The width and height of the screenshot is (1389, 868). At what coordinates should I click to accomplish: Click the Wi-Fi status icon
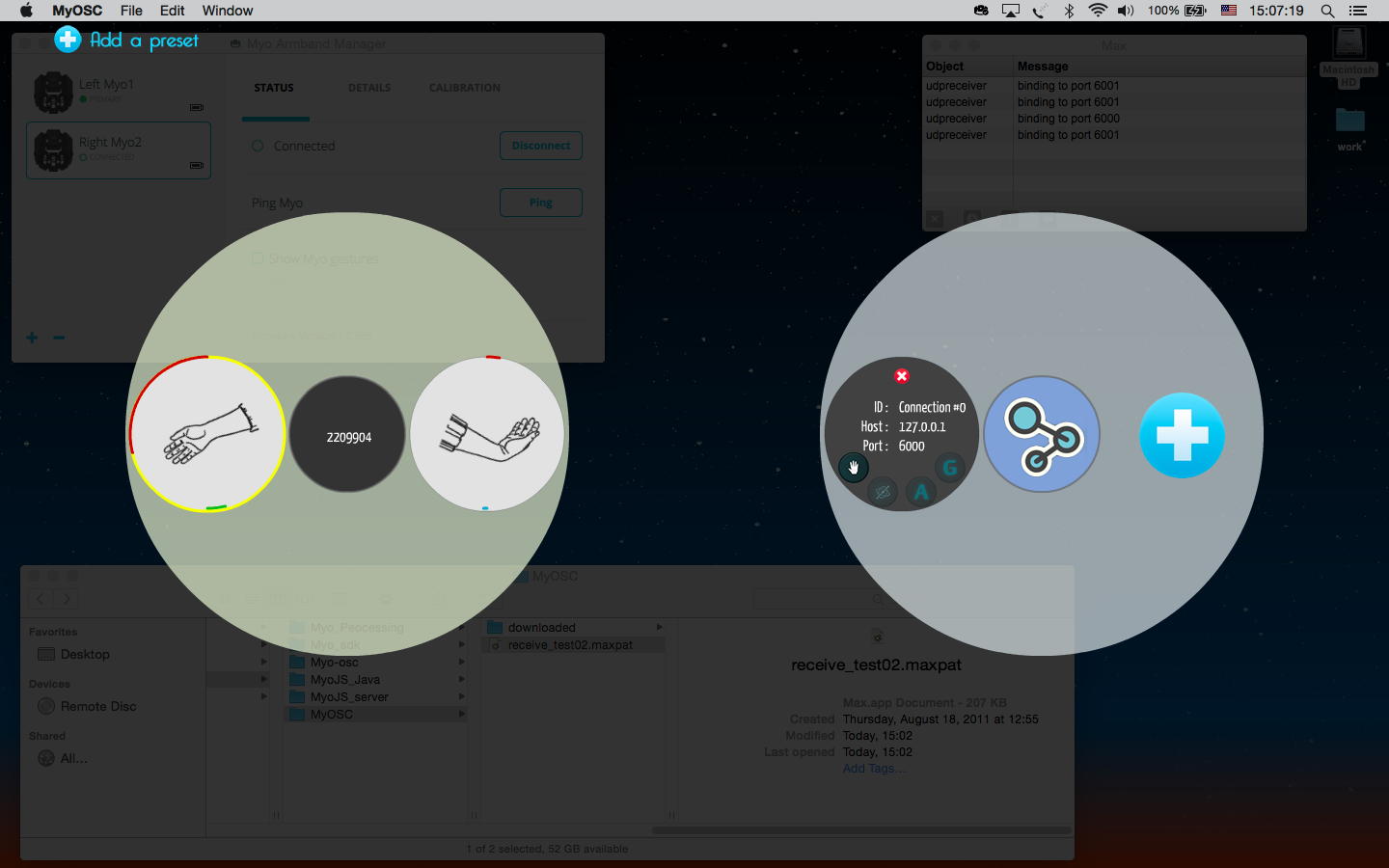tap(1098, 11)
